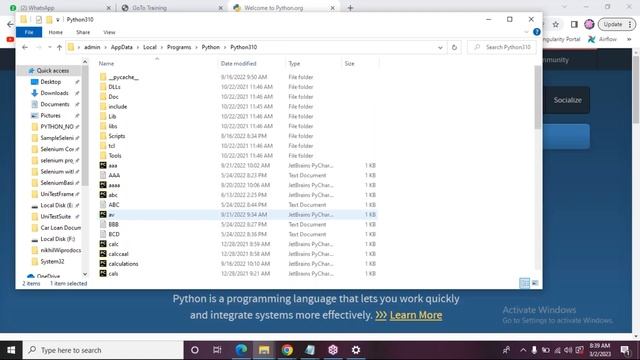Open Quick Access Toolbar customize dropdown
This screenshot has height=360, width=640.
58,20
